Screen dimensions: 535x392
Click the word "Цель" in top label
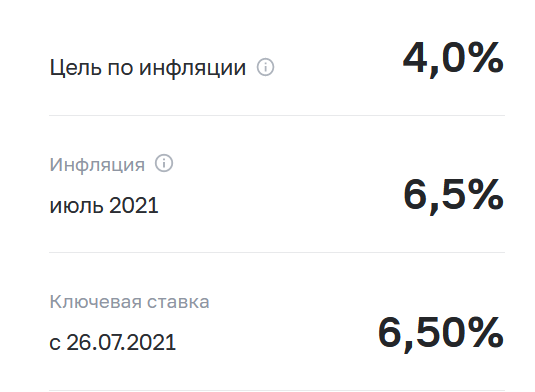76,68
